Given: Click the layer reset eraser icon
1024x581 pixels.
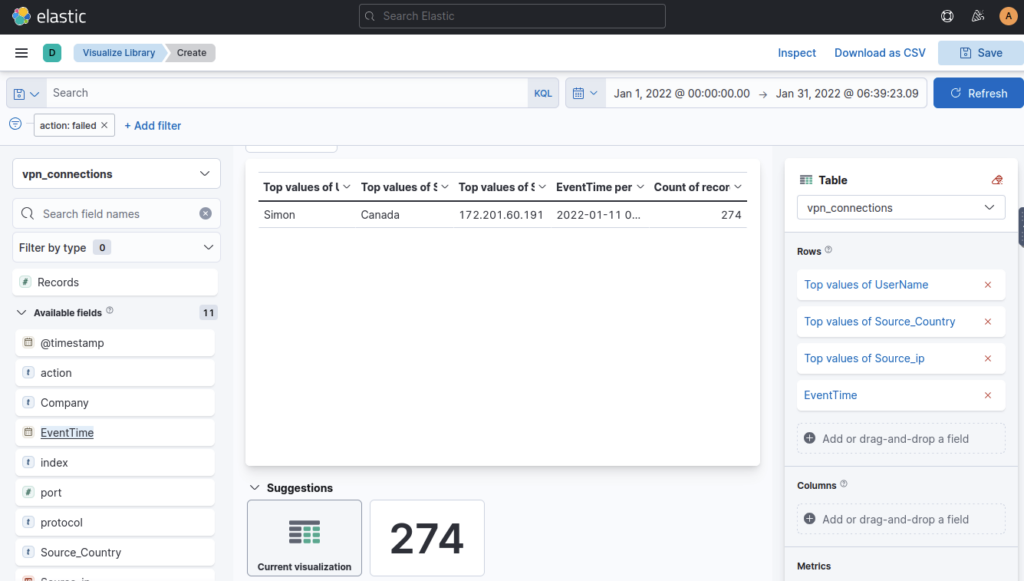Looking at the screenshot, I should pyautogui.click(x=997, y=180).
